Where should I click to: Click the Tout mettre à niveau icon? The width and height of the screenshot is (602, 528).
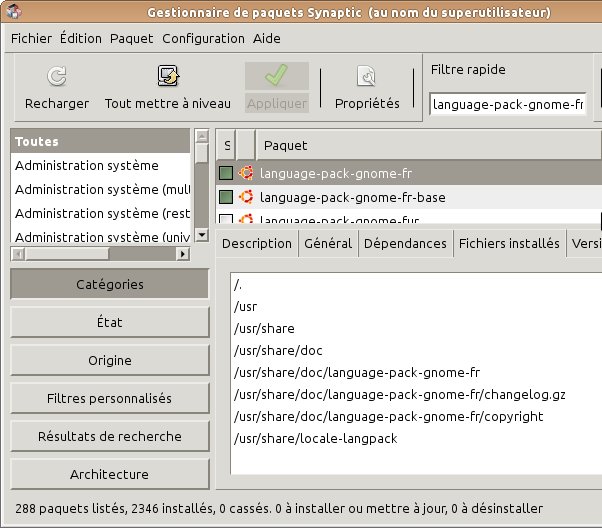(168, 76)
